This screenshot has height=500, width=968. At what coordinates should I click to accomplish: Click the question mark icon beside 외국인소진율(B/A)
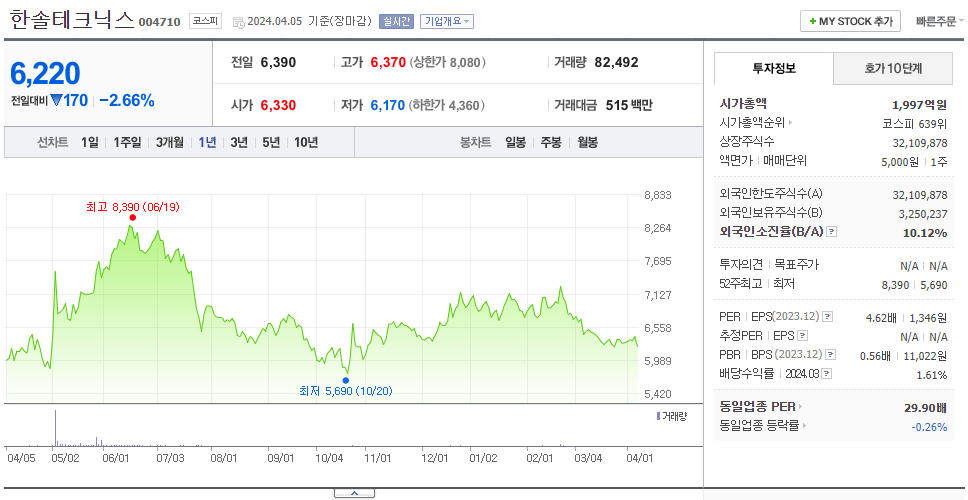click(832, 232)
